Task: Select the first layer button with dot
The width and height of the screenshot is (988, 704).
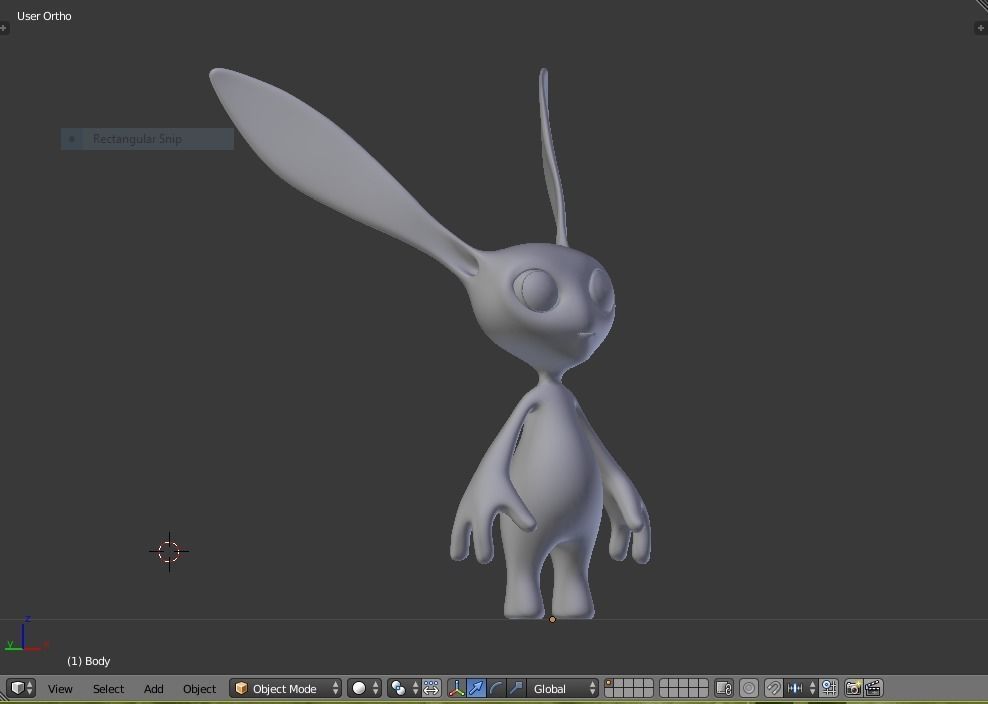Action: pyautogui.click(x=609, y=683)
